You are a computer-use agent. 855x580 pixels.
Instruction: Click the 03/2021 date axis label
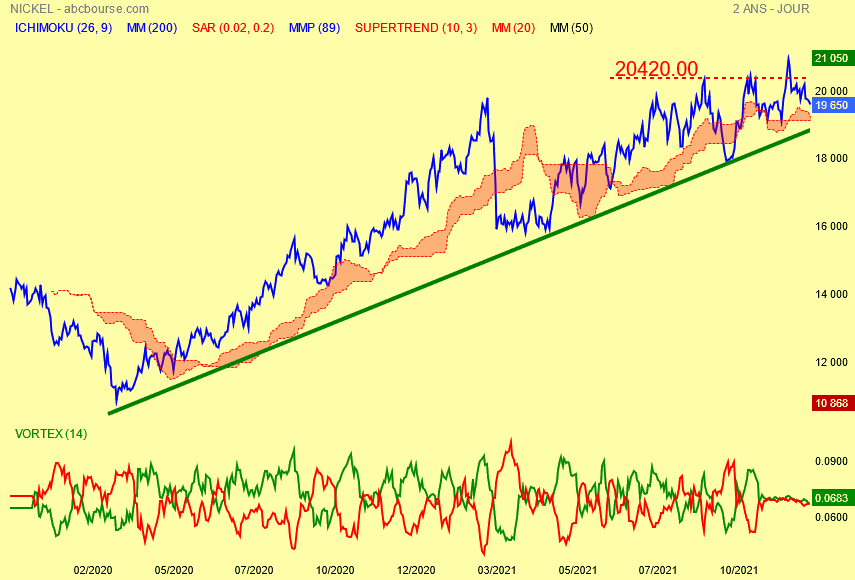496,570
